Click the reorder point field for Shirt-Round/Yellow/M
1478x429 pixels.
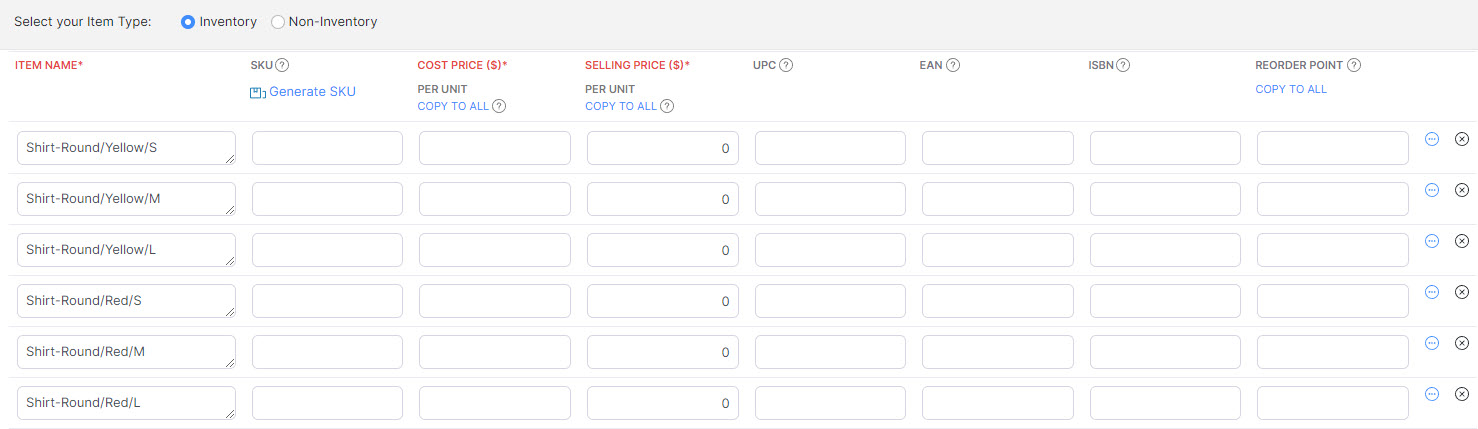point(1333,199)
